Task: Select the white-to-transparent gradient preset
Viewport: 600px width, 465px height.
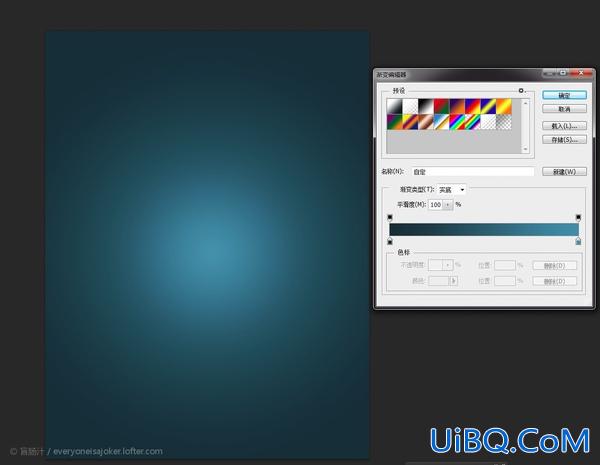Action: point(410,106)
